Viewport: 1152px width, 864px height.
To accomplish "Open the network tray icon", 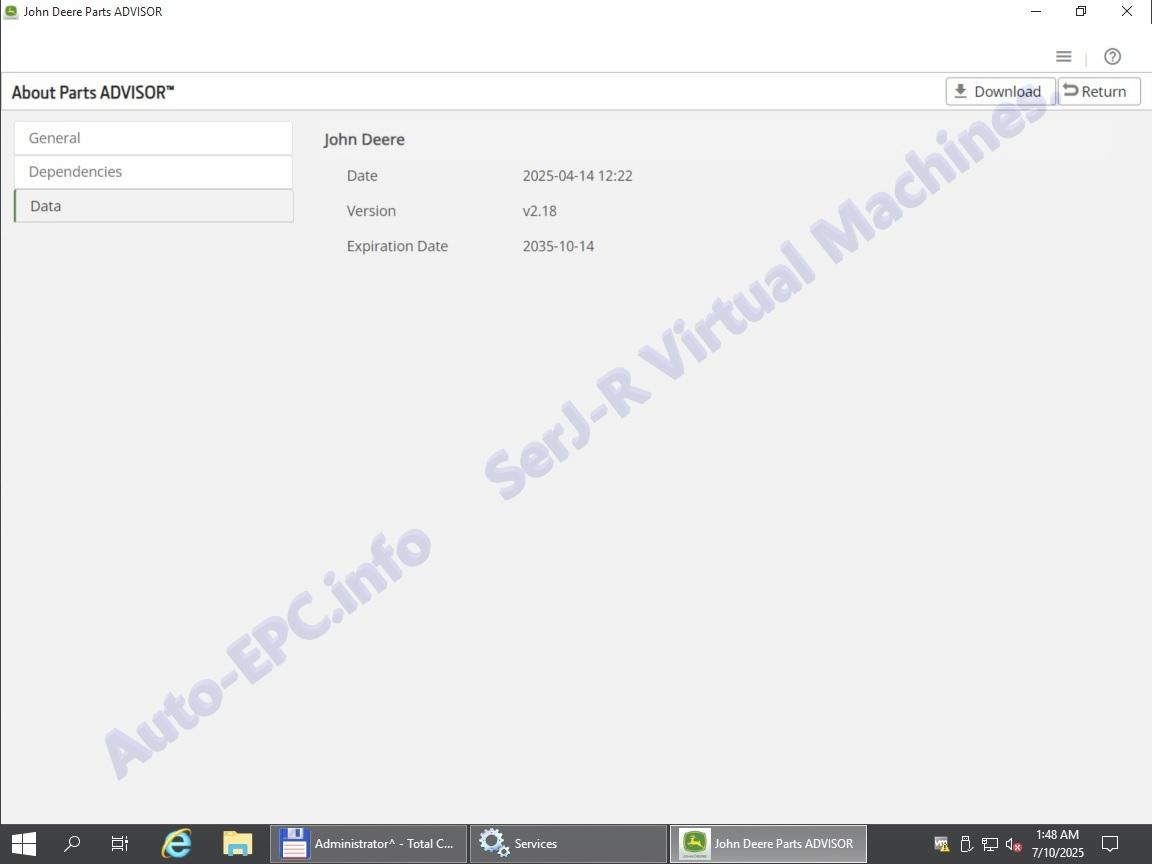I will [990, 844].
